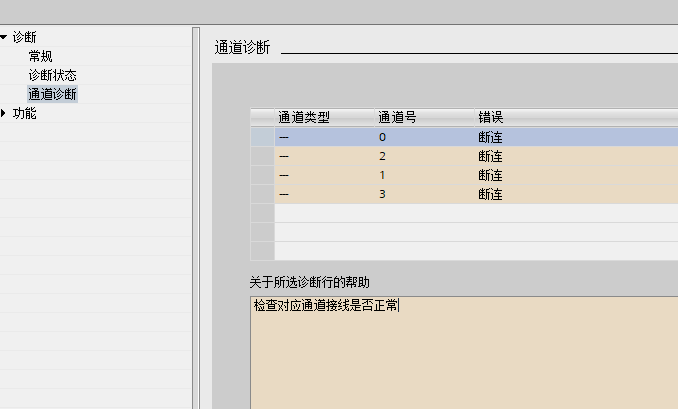
Task: Select the channel number 0 cell
Action: point(383,137)
